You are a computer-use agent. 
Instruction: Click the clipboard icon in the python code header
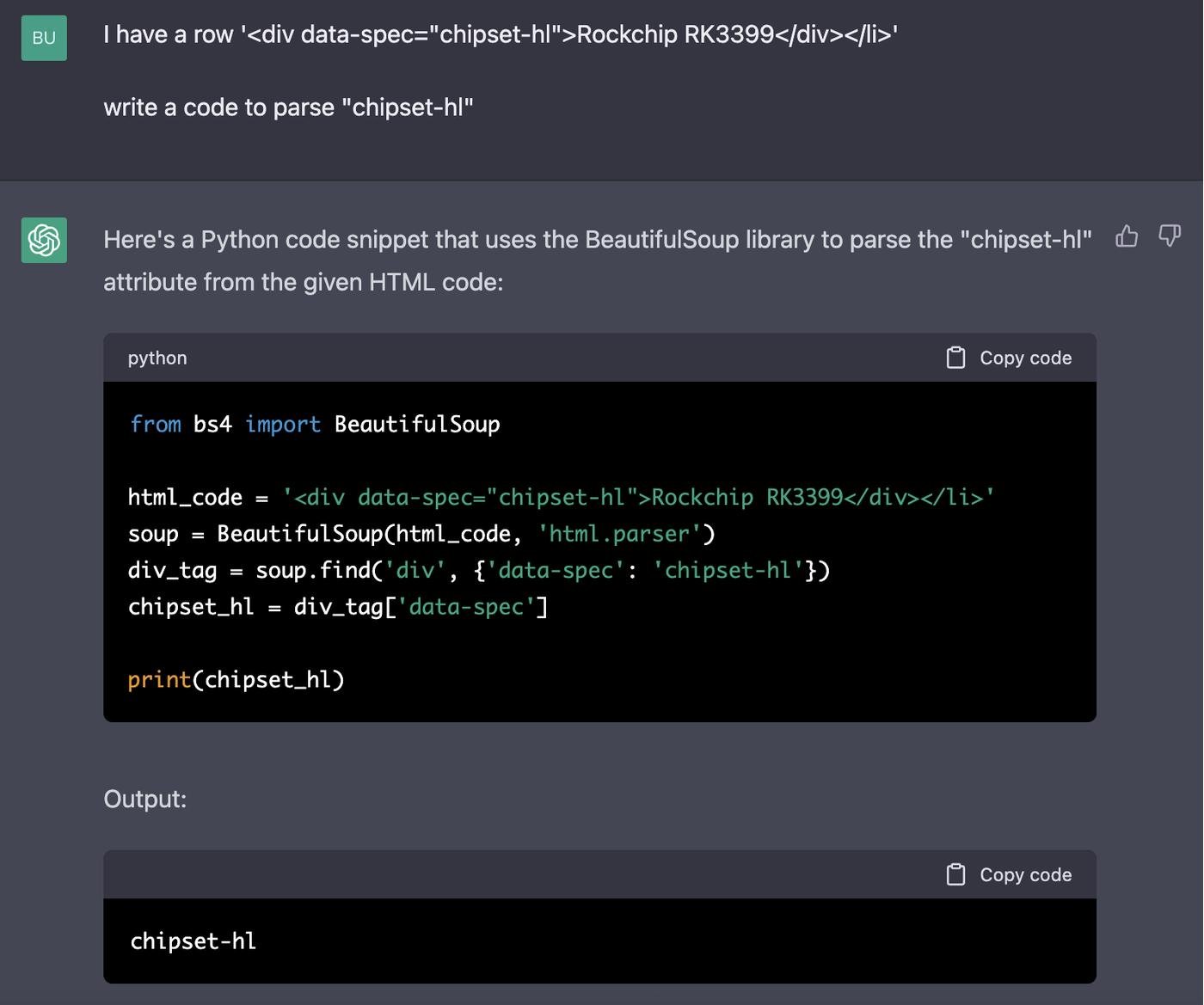(x=955, y=358)
